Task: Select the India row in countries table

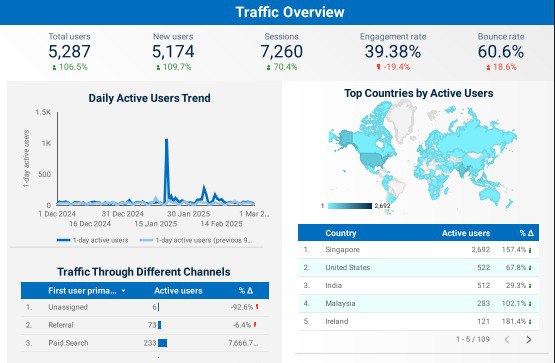Action: point(418,286)
